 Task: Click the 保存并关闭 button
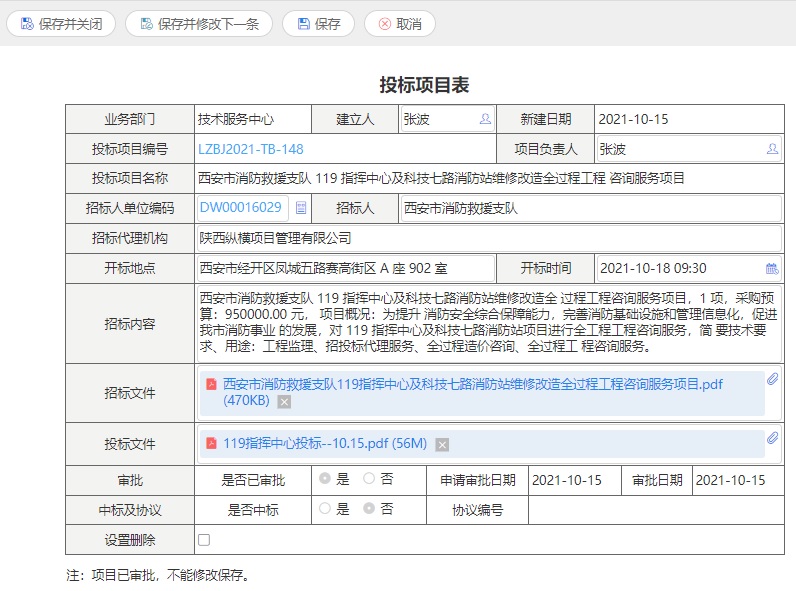click(61, 24)
